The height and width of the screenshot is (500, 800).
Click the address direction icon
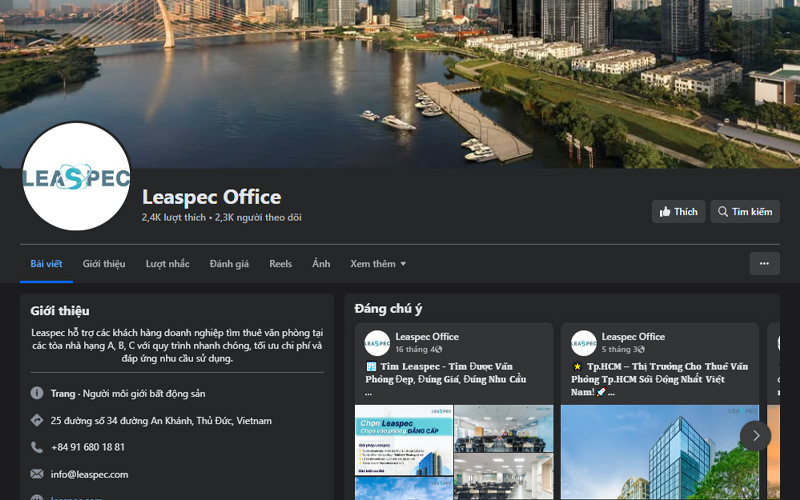37,420
